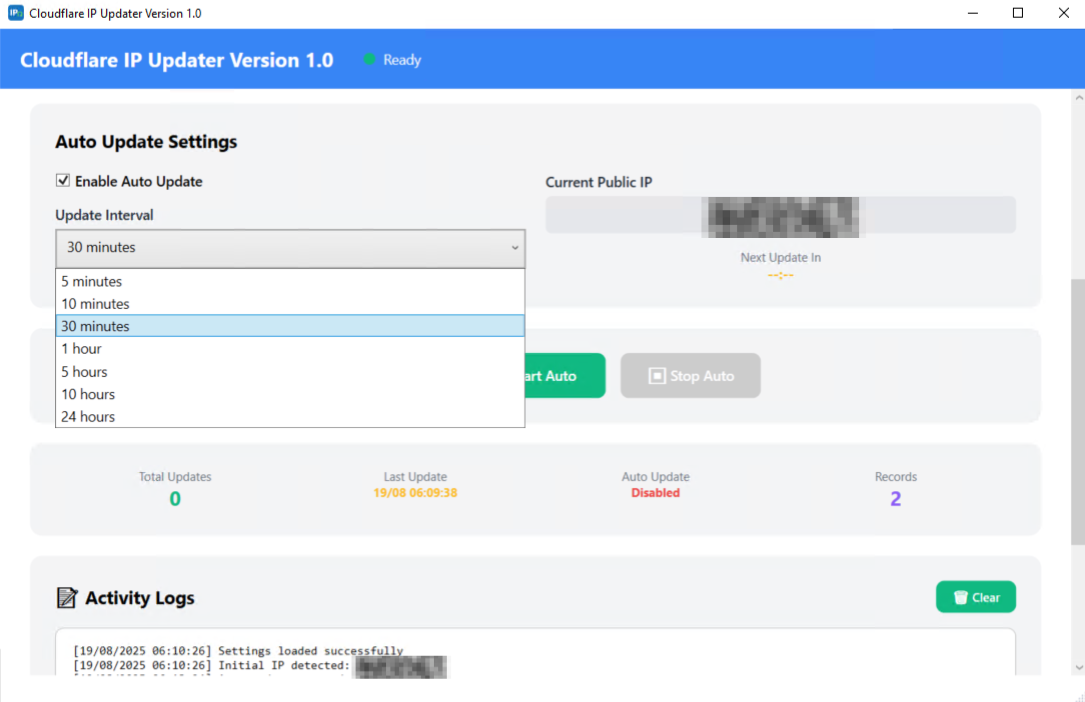The image size is (1085, 702).
Task: Click the Current Public IP label
Action: tap(599, 182)
